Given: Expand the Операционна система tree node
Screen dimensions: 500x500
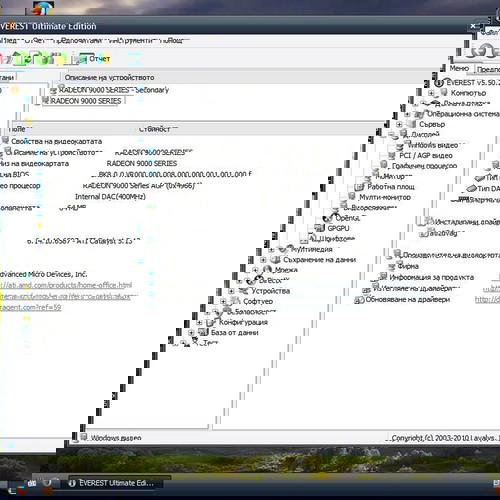Looking at the screenshot, I should coord(407,114).
